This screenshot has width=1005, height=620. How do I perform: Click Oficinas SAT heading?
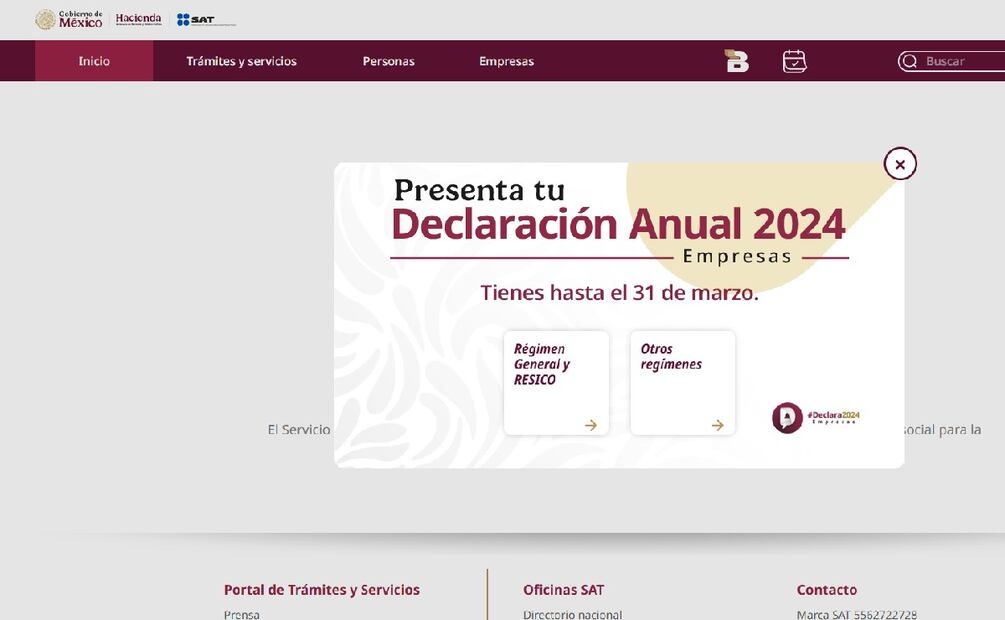(x=563, y=590)
